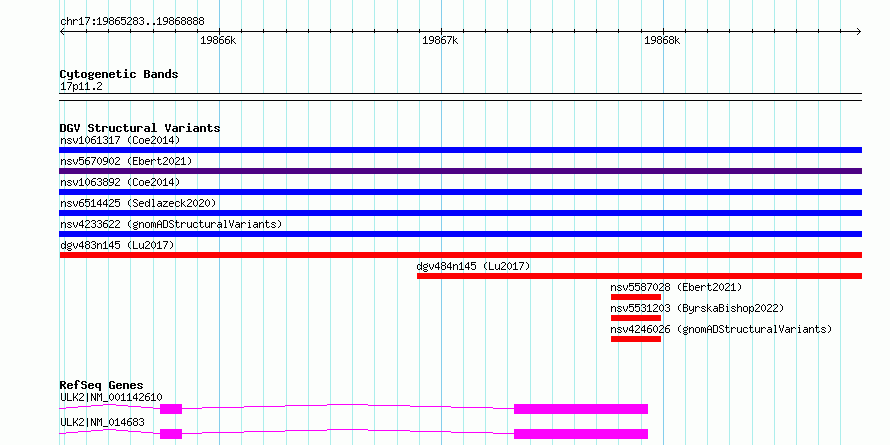Click the nsv5587028 (Ebert2021) label
Screen dimensions: 890x445
676,287
